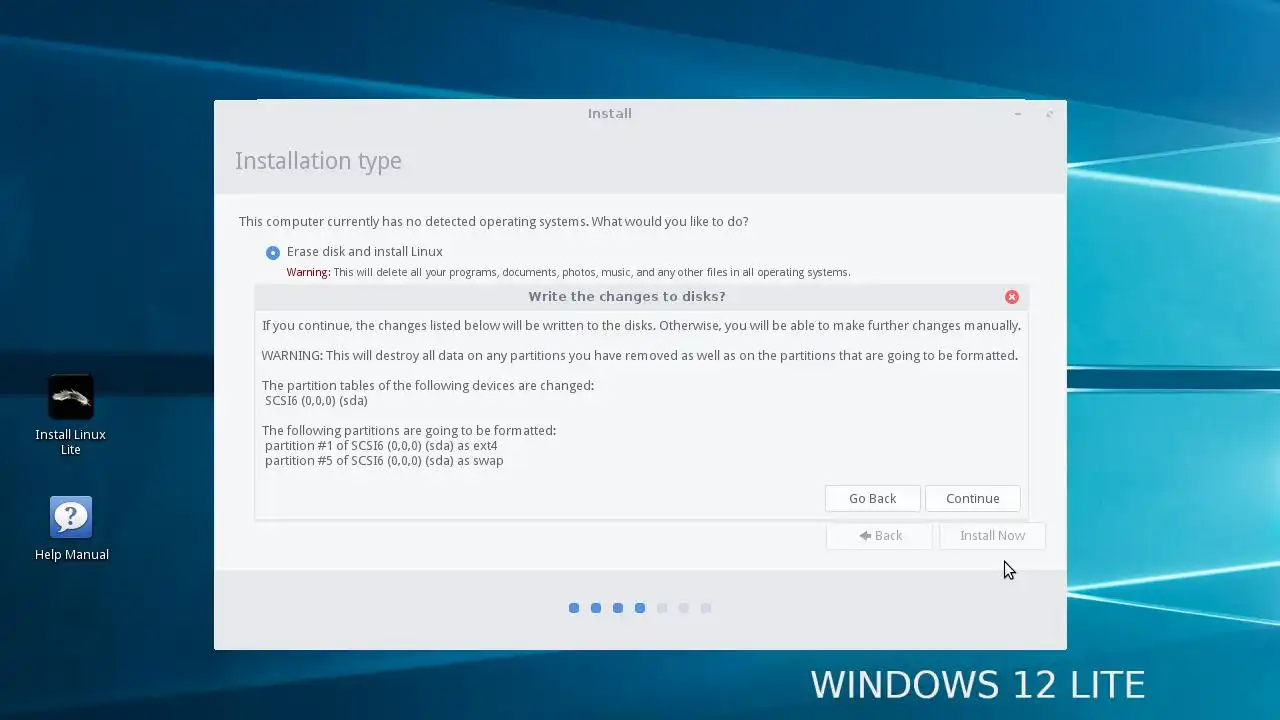Click the 'Help Manual' desktop label

pos(72,555)
